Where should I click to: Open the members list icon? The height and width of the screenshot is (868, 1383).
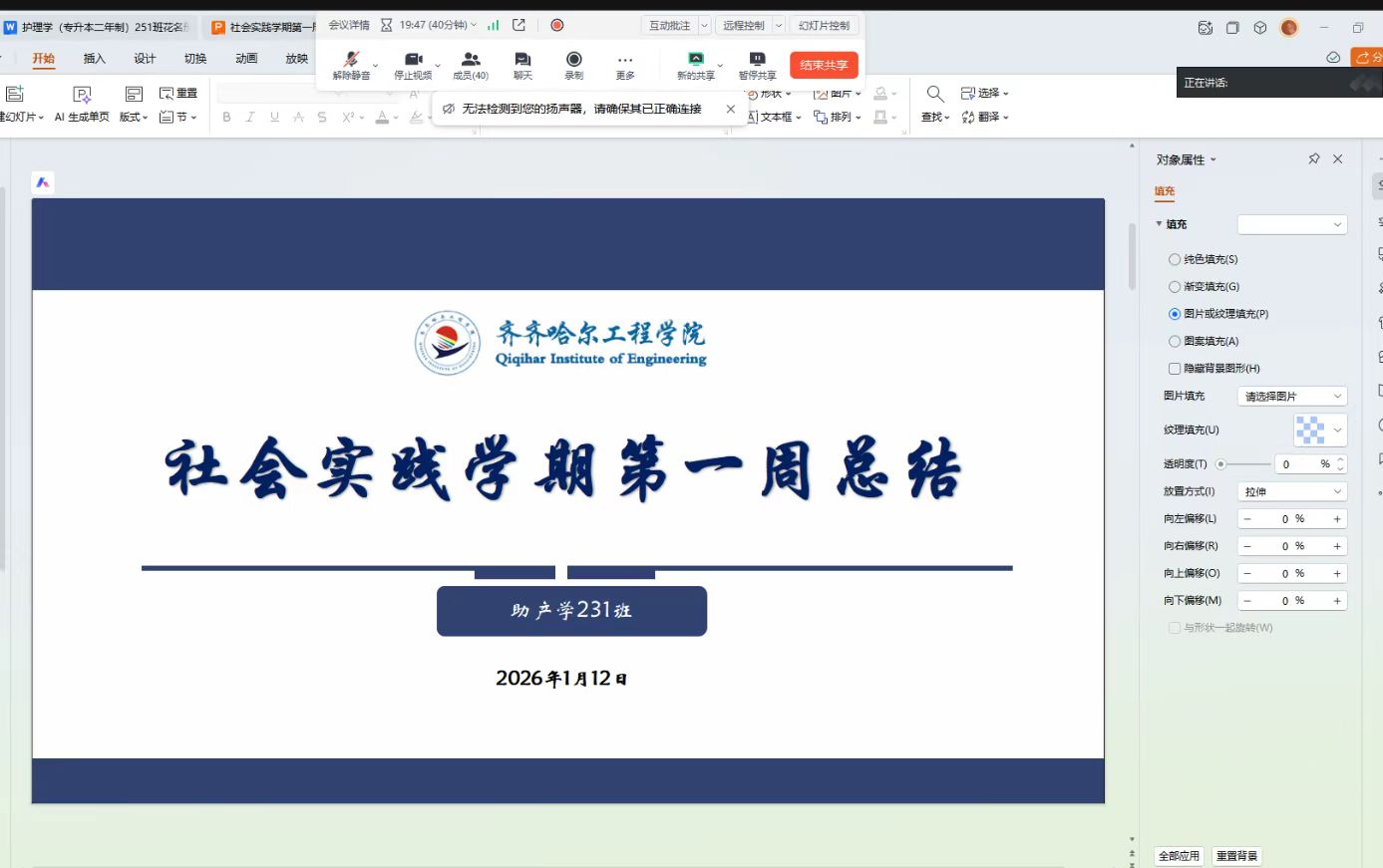471,60
